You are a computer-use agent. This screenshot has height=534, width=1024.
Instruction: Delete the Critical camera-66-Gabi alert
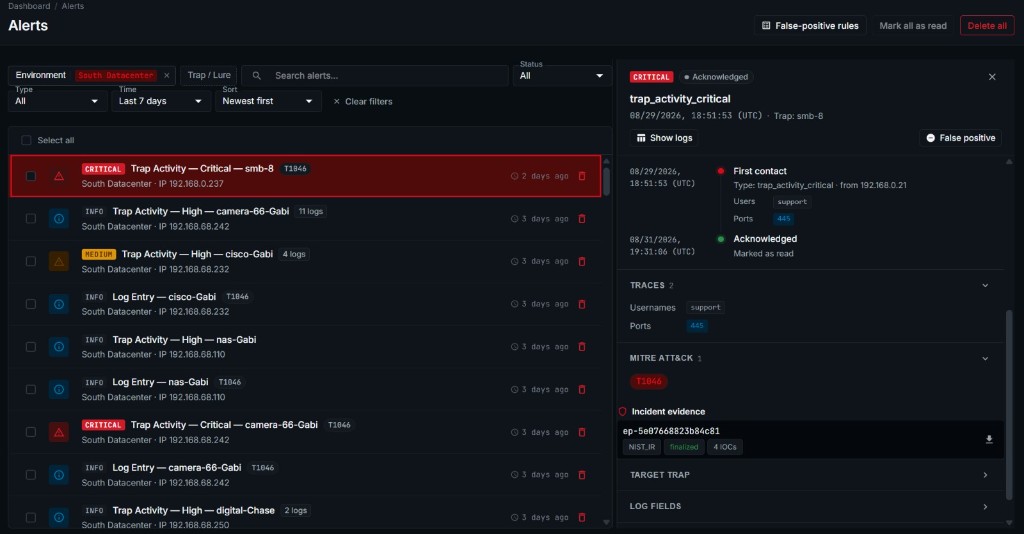582,432
